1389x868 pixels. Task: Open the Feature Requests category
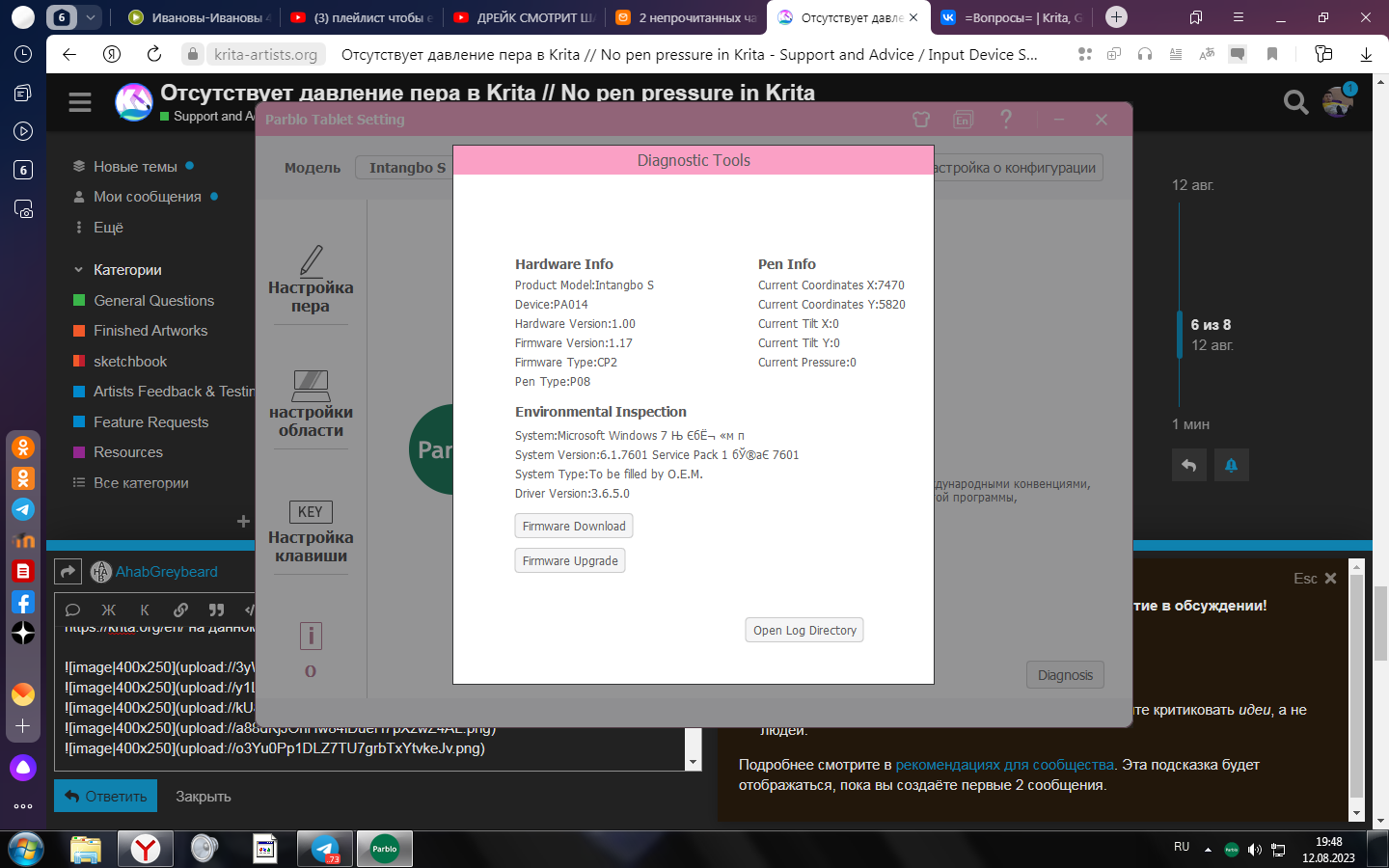(151, 422)
